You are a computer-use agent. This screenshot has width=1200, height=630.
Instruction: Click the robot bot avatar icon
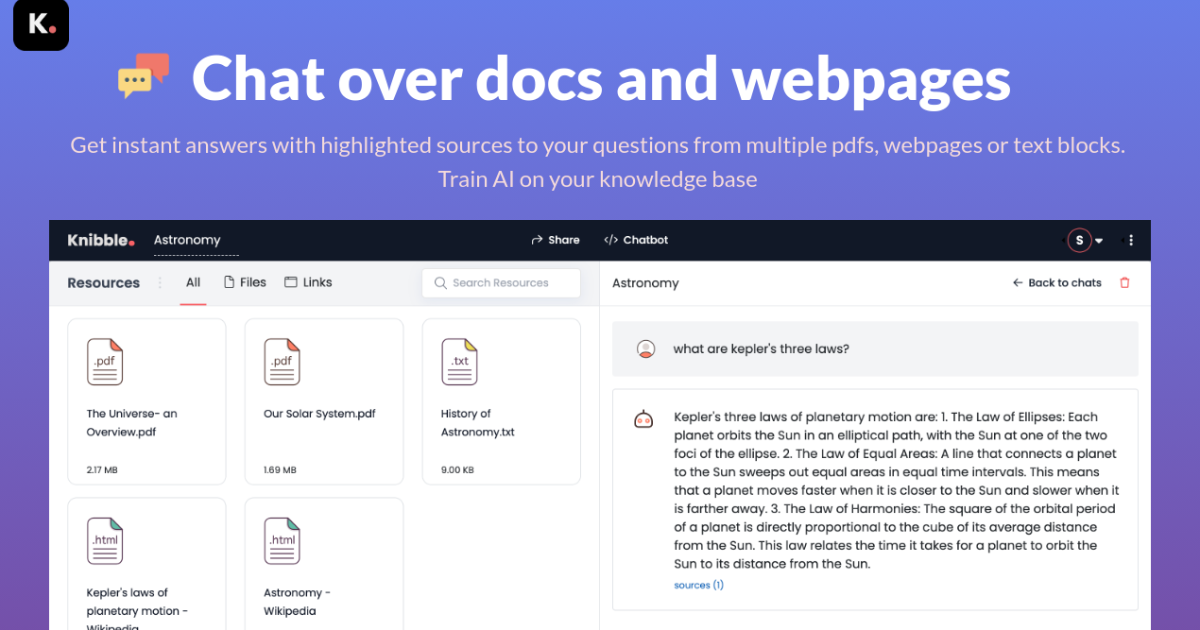point(644,419)
